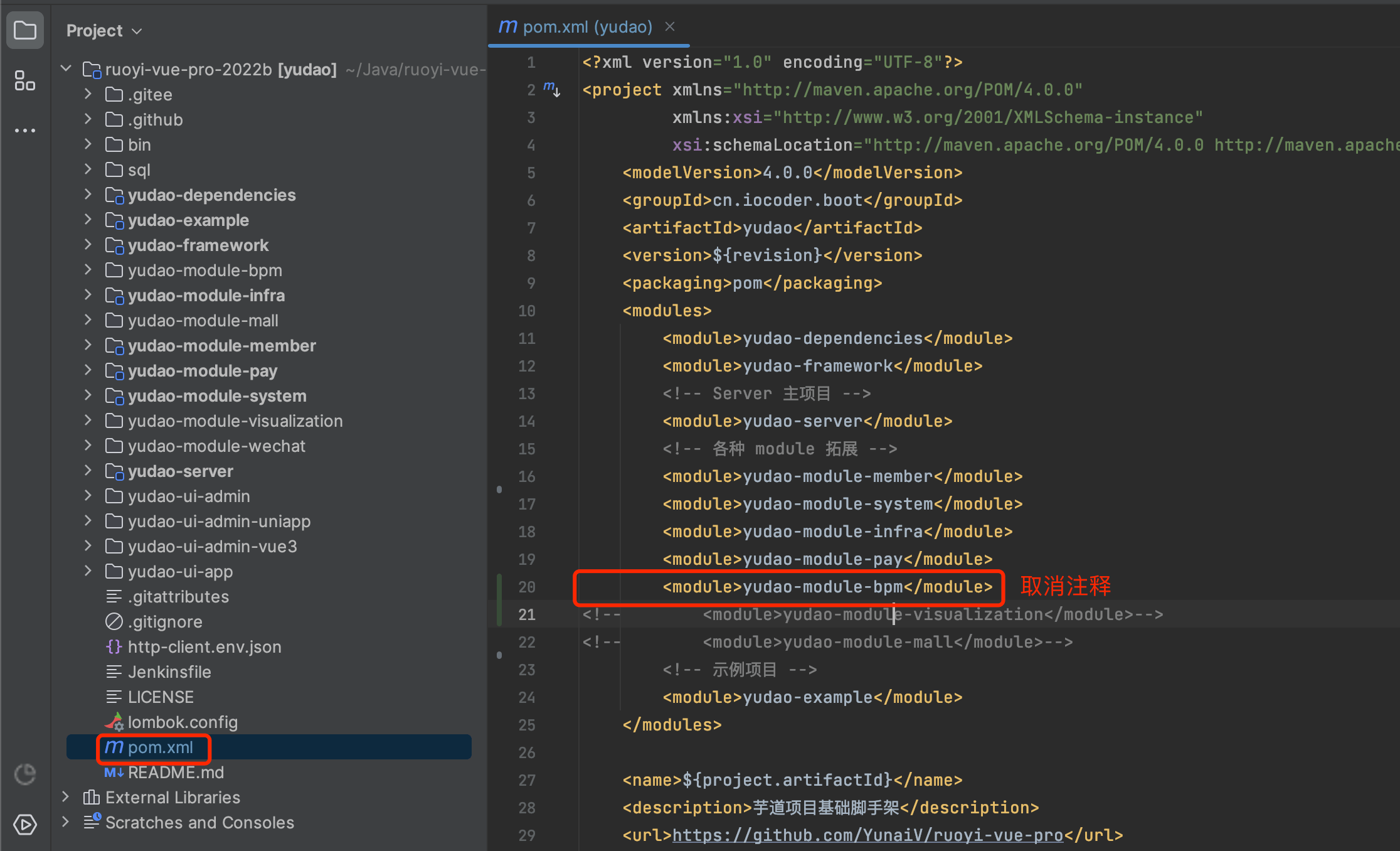Viewport: 1400px width, 851px height.
Task: Open the Project tool window folder icon
Action: coord(25,30)
